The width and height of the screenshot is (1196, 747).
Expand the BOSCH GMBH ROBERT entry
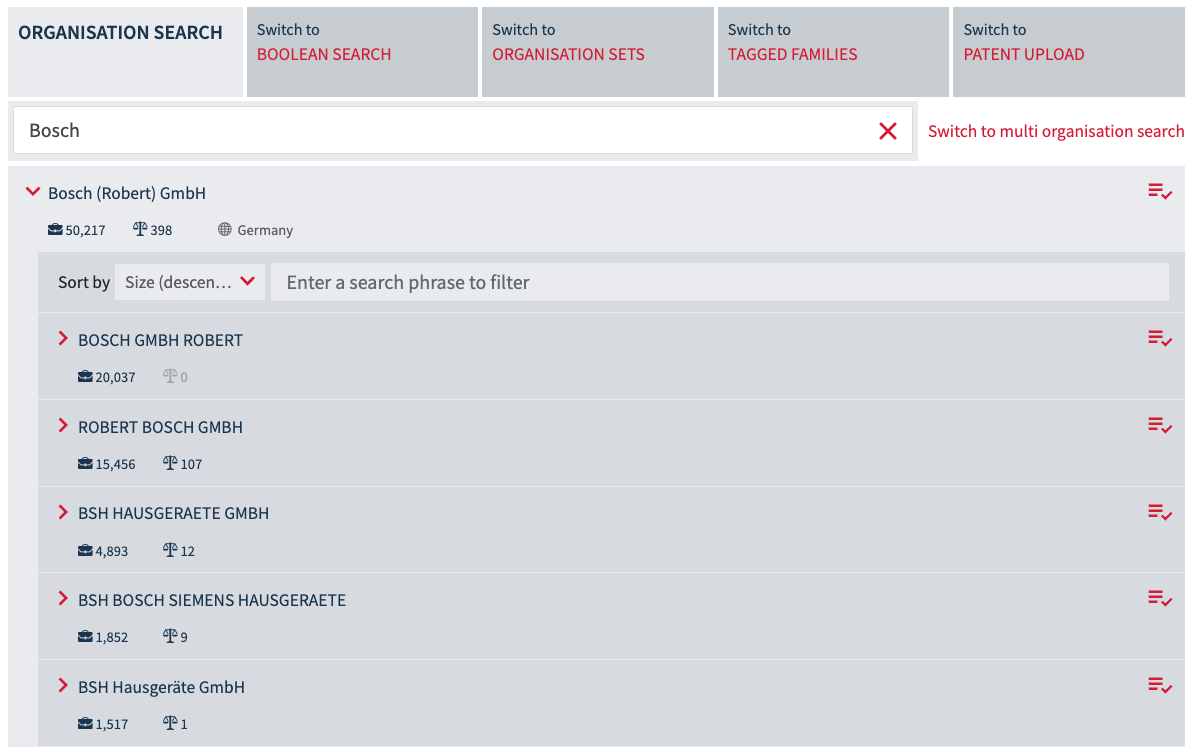(x=63, y=340)
